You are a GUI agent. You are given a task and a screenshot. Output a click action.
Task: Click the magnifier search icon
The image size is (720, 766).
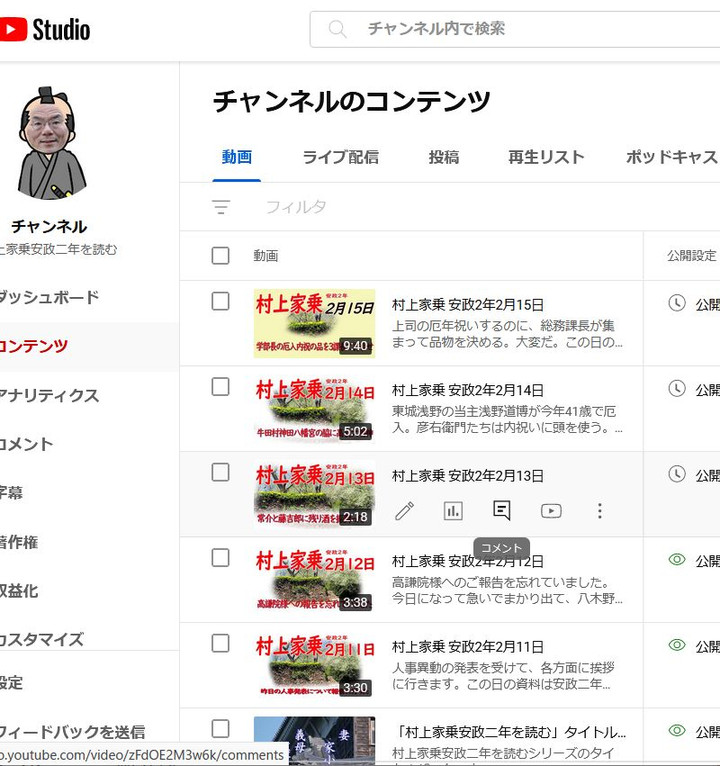[338, 29]
